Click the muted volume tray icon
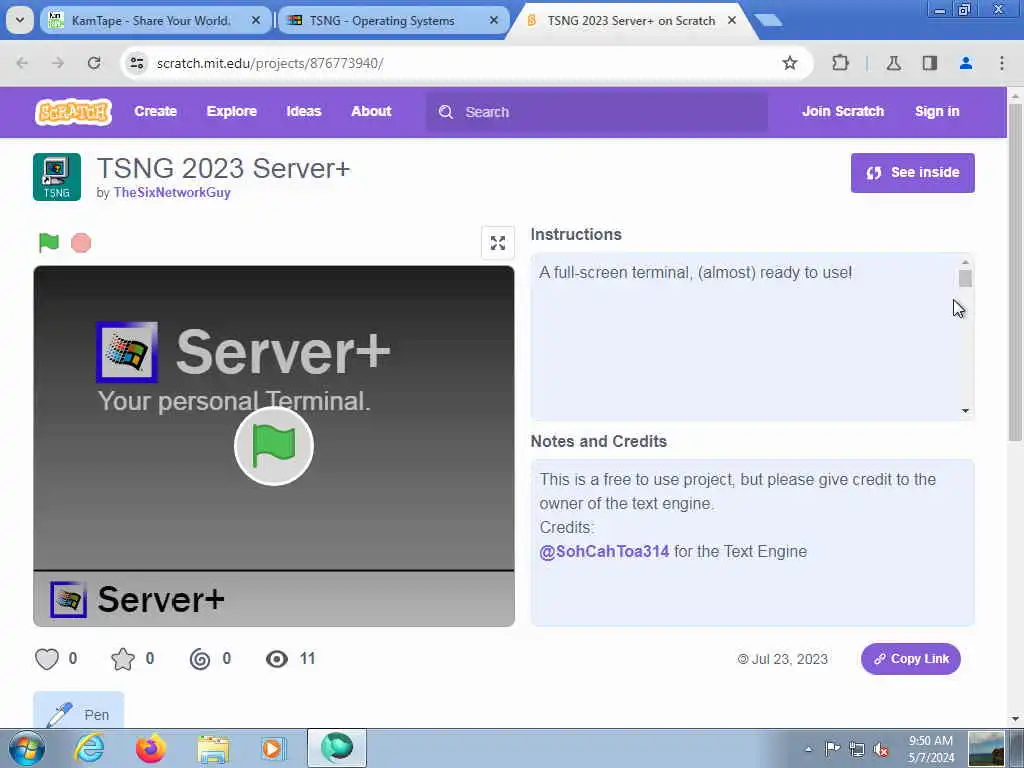 881,749
